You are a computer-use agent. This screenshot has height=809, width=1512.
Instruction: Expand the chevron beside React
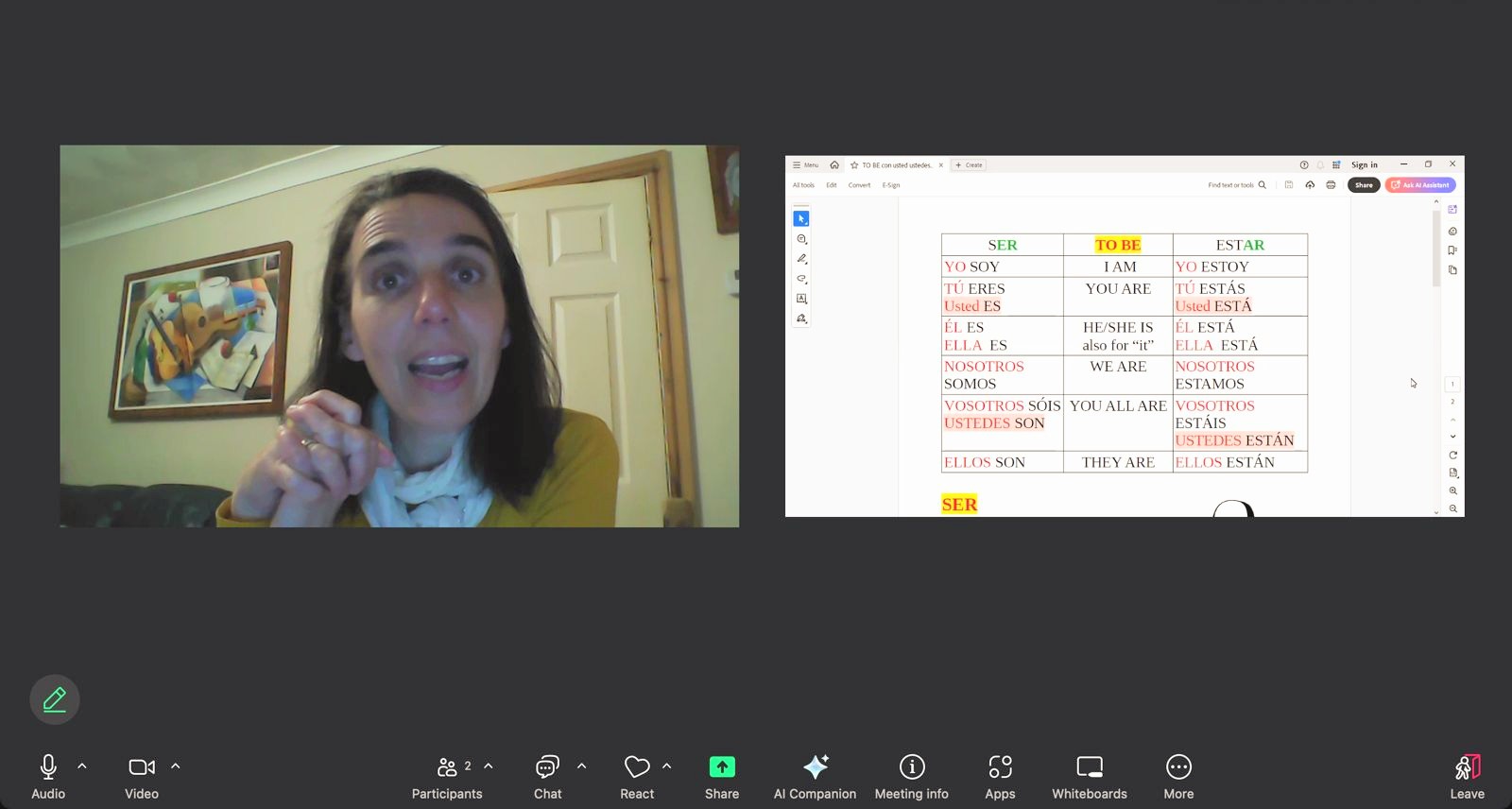(x=667, y=766)
